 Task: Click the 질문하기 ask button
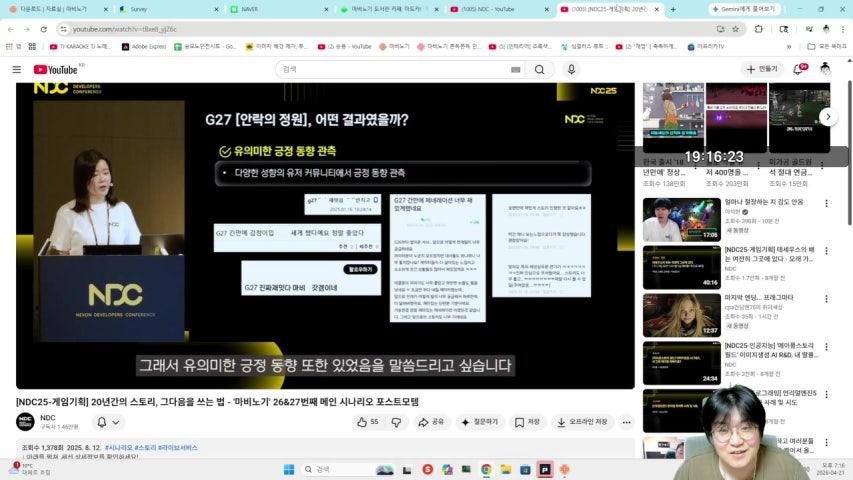pyautogui.click(x=480, y=422)
